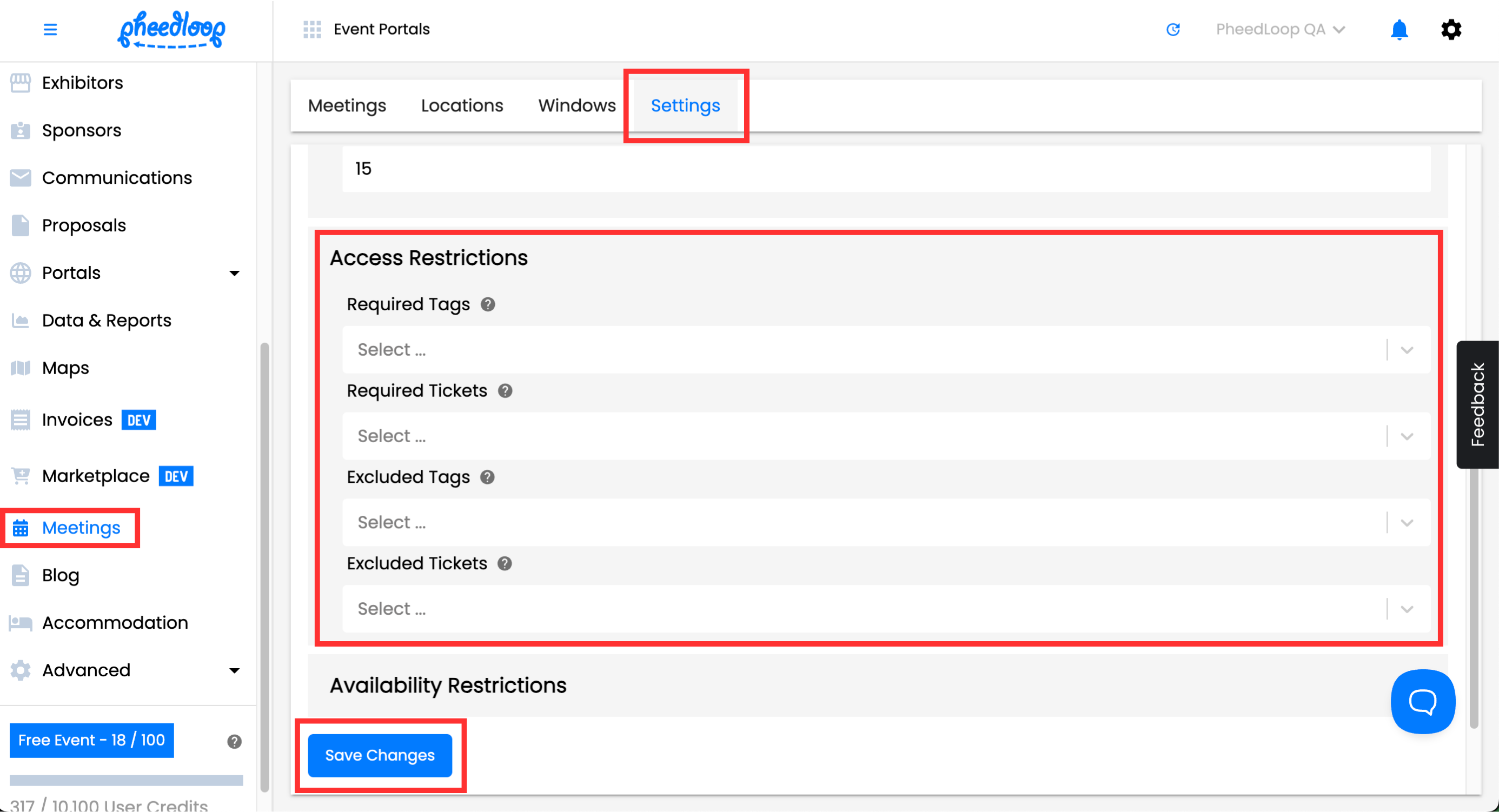Open the app grid icon beside Event Portals
1499x812 pixels.
[x=312, y=29]
